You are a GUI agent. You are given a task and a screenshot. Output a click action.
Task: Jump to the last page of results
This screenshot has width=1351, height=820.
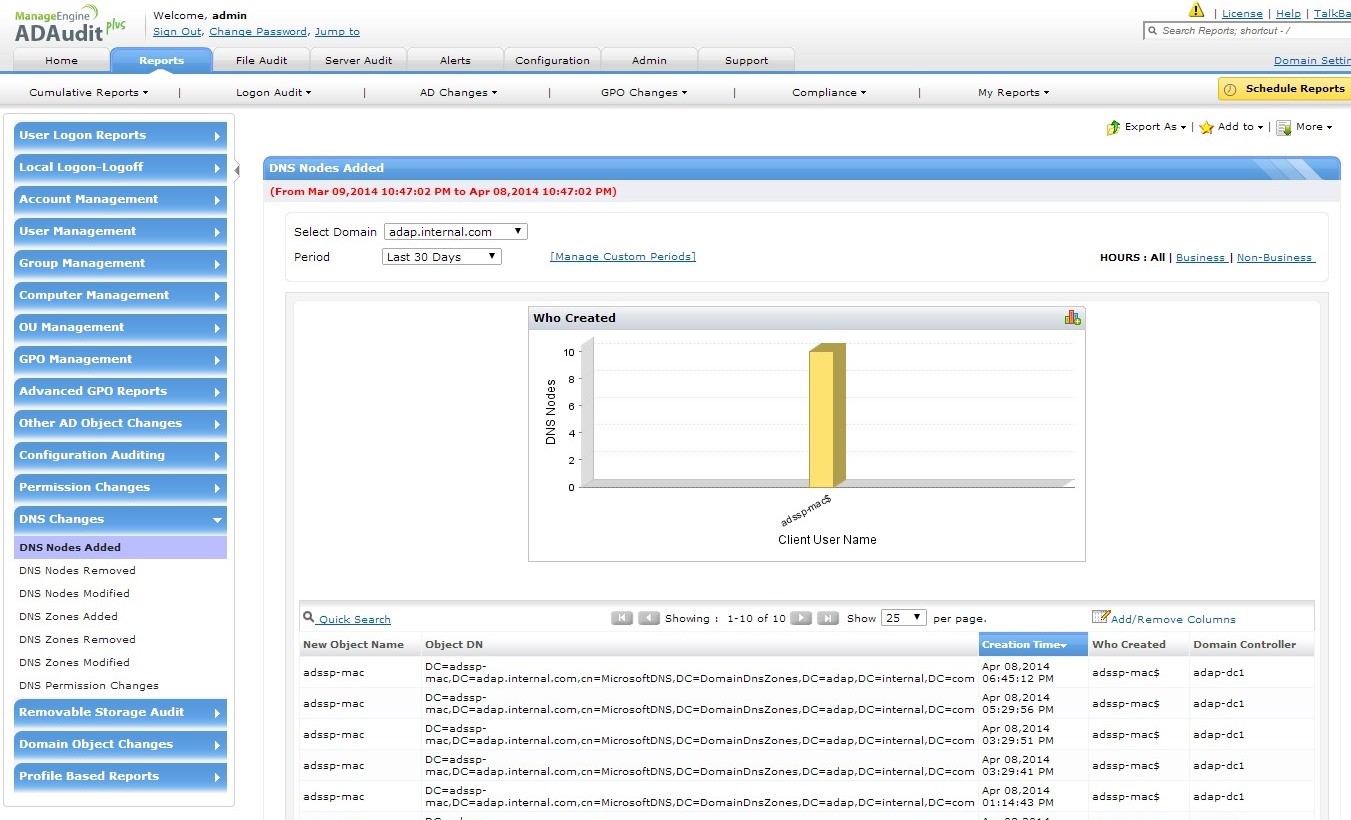[x=827, y=618]
